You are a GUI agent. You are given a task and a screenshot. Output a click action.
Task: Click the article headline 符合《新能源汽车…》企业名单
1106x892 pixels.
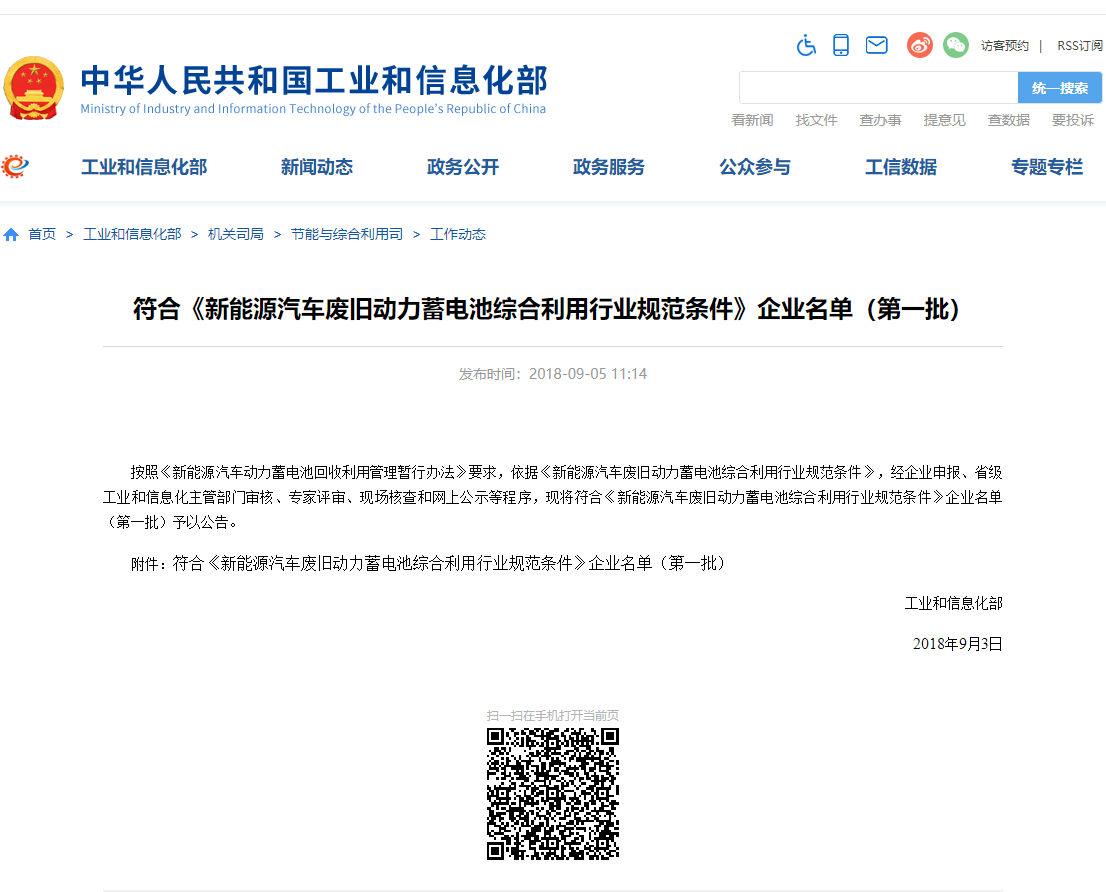pos(547,309)
